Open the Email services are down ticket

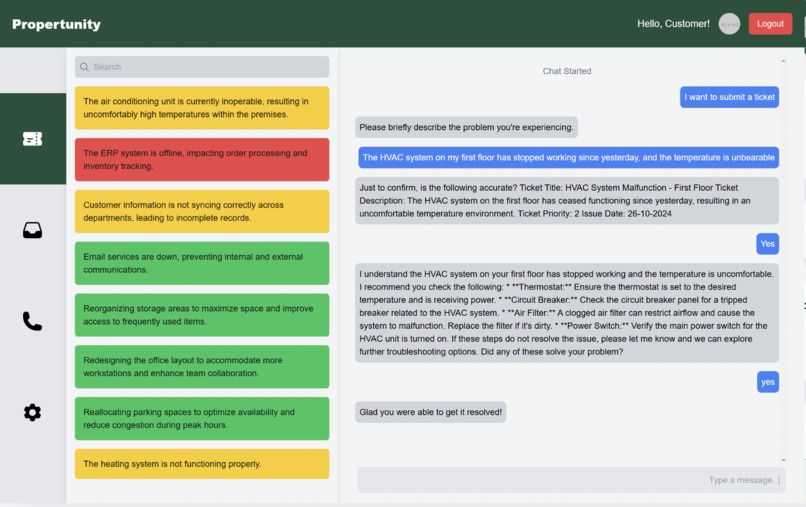[202, 263]
